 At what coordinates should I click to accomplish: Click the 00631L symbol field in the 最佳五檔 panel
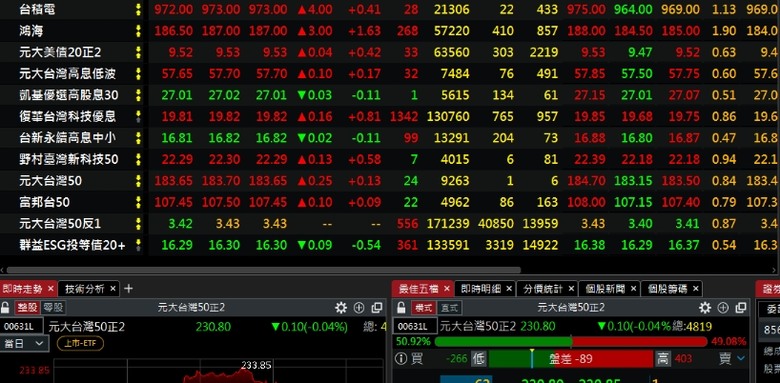[415, 326]
